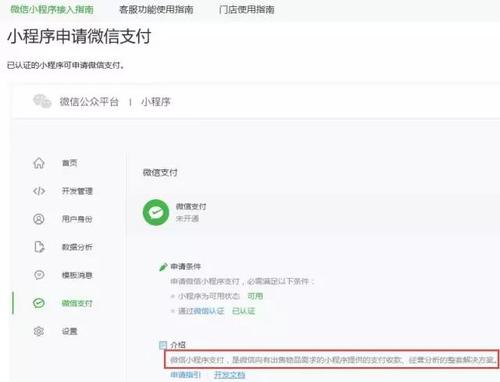Image resolution: width=500 pixels, height=382 pixels.
Task: Click the document 数据分析 icon
Action: pyautogui.click(x=39, y=247)
